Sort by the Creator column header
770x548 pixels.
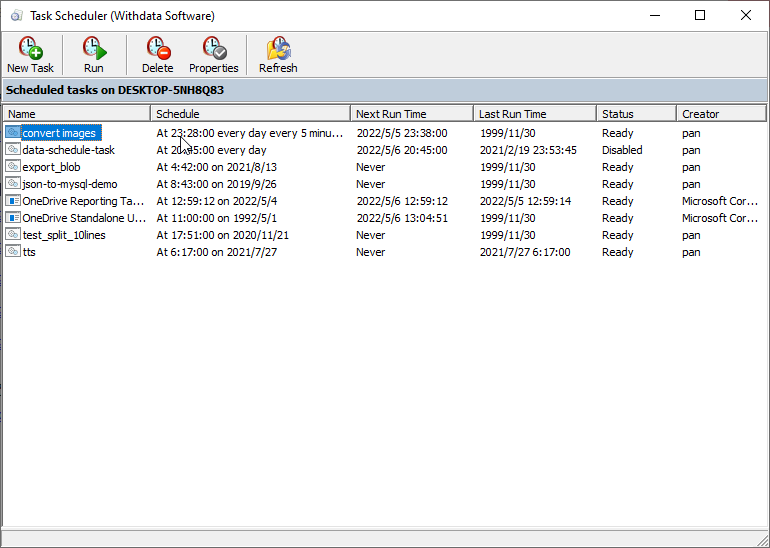[721, 114]
